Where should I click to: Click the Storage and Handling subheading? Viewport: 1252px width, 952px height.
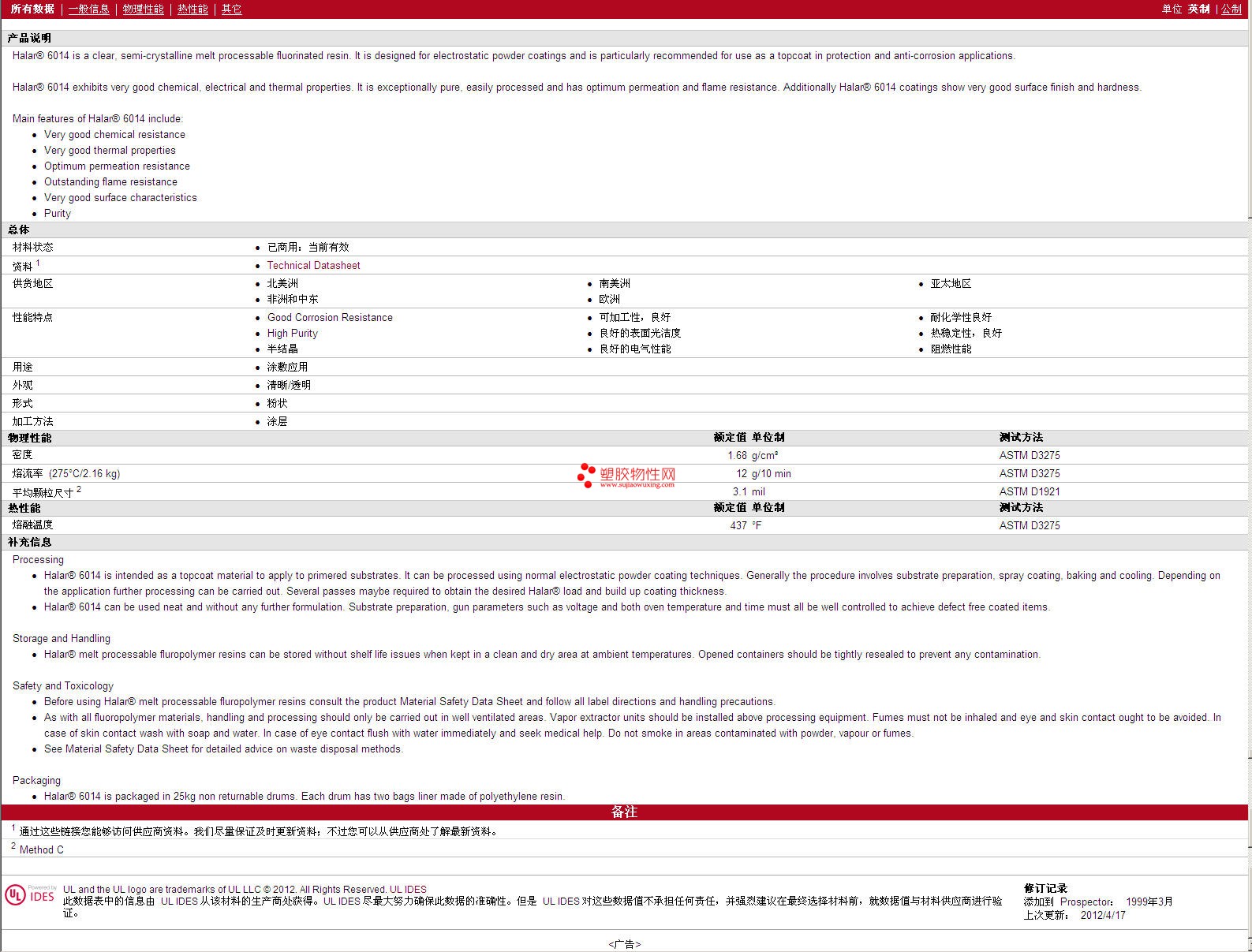pos(62,638)
